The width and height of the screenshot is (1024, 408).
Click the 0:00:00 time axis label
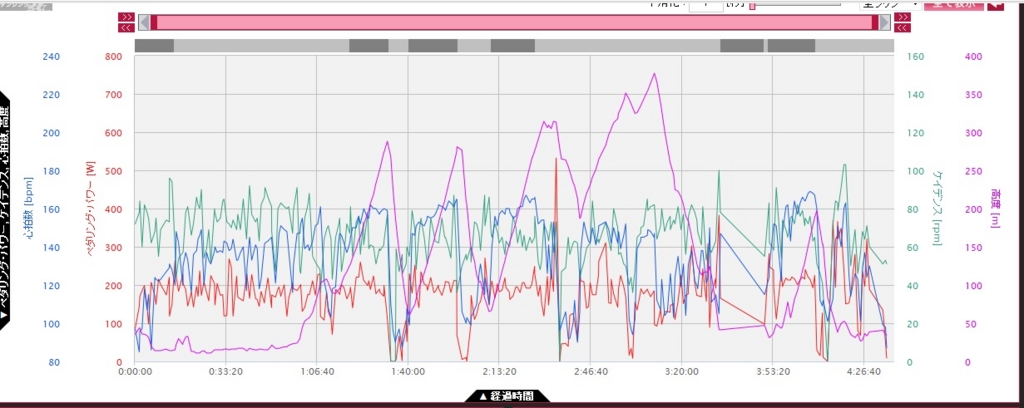(x=135, y=371)
